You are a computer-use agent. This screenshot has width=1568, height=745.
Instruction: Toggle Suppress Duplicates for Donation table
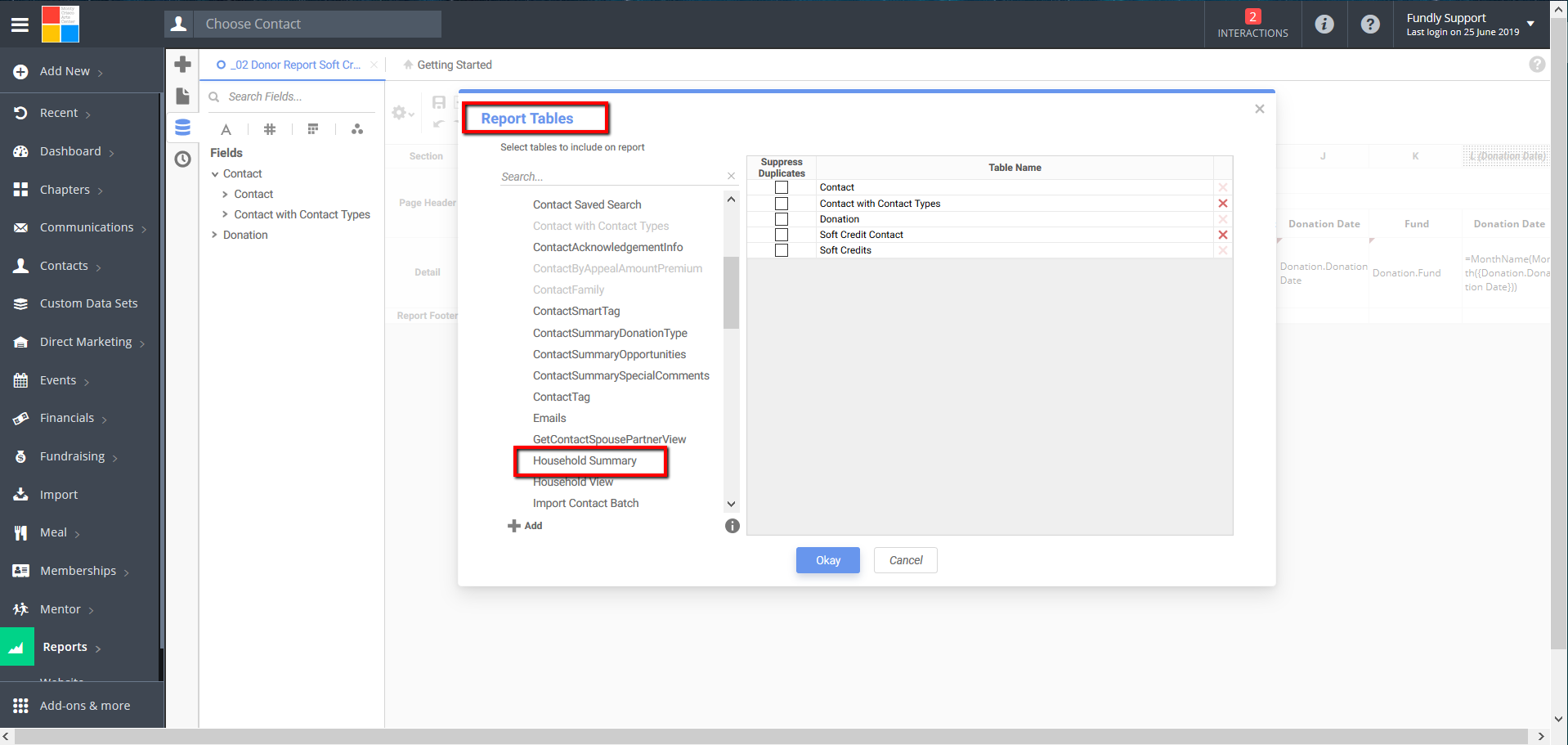(782, 219)
